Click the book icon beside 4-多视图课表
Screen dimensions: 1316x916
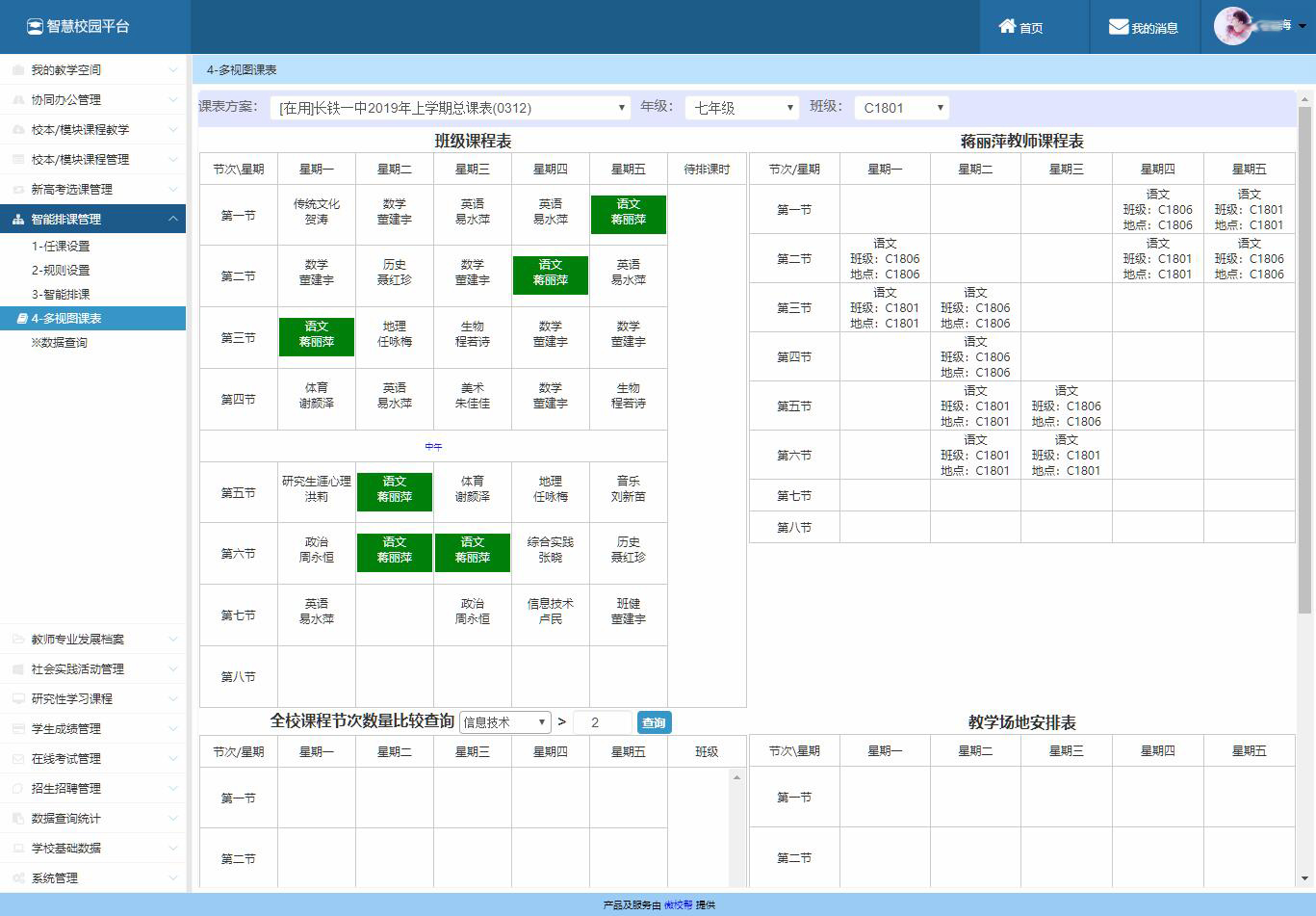click(x=21, y=319)
